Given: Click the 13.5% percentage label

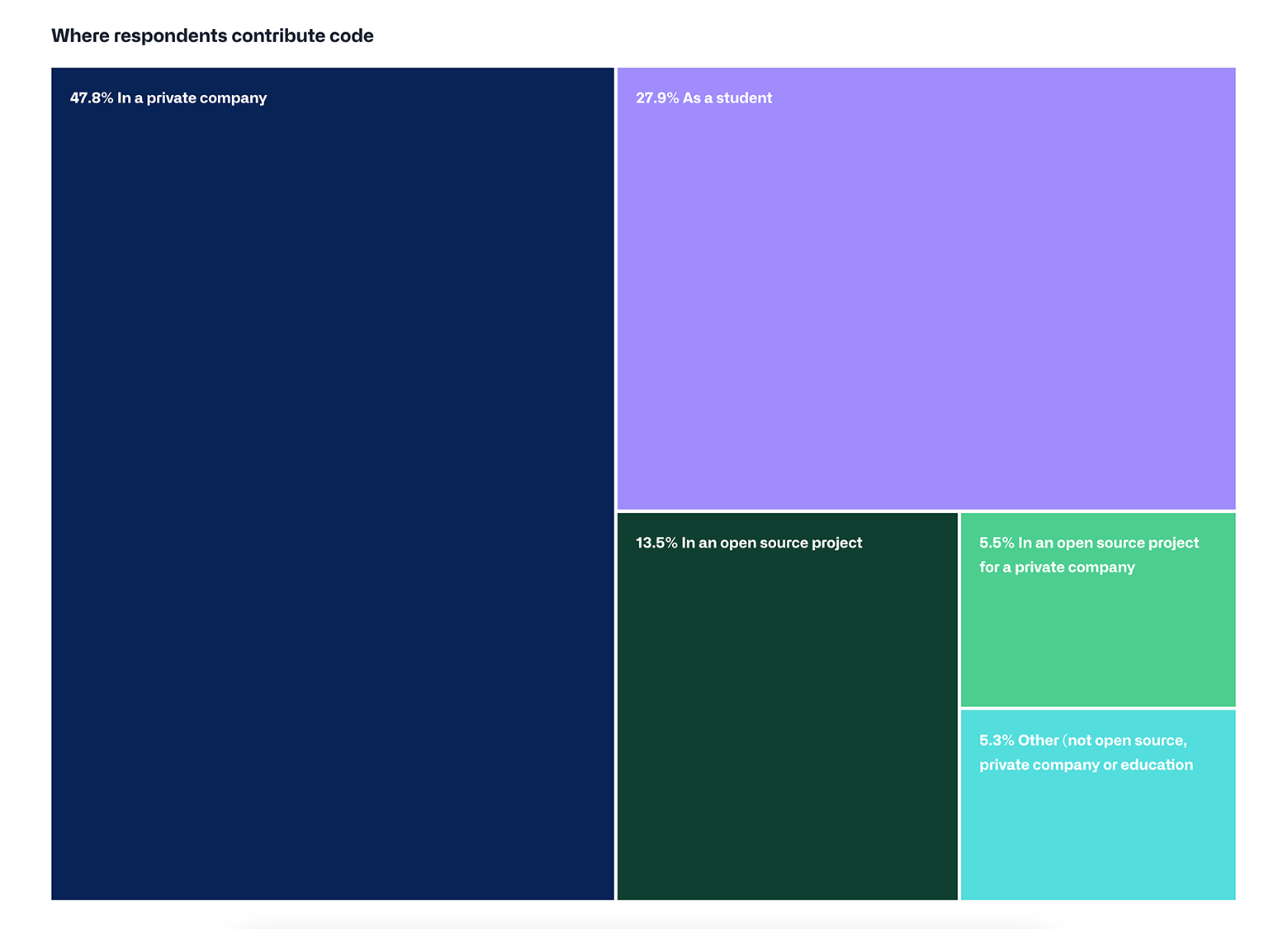Looking at the screenshot, I should [x=655, y=543].
